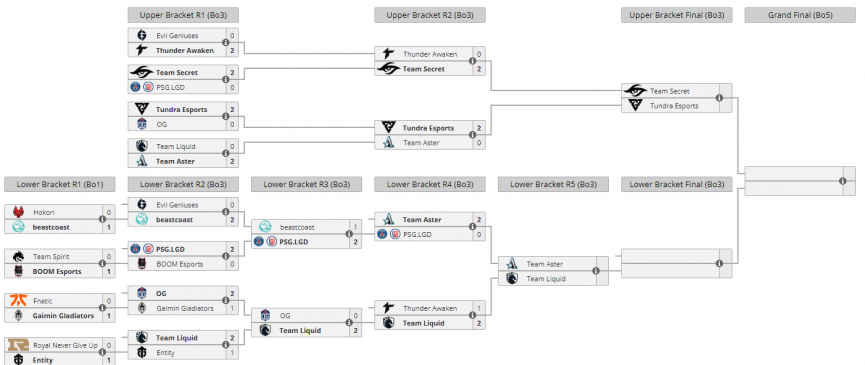Click Fnatic team logo in Lower Bracket R1
This screenshot has width=865, height=365.
(18, 300)
